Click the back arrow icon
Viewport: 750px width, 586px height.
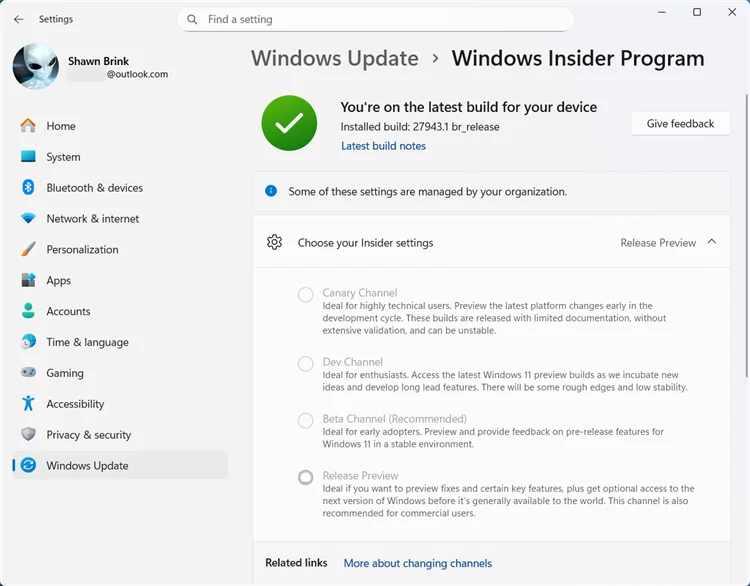19,19
